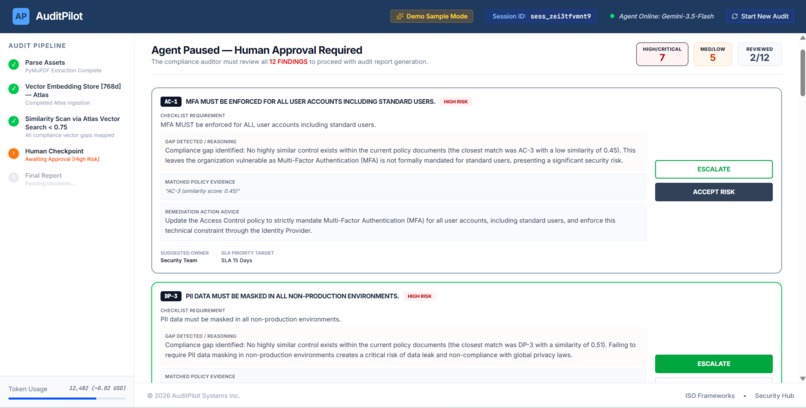
Task: Click the 2026 AuditPilot Systems Inc. copyright
Action: [193, 396]
